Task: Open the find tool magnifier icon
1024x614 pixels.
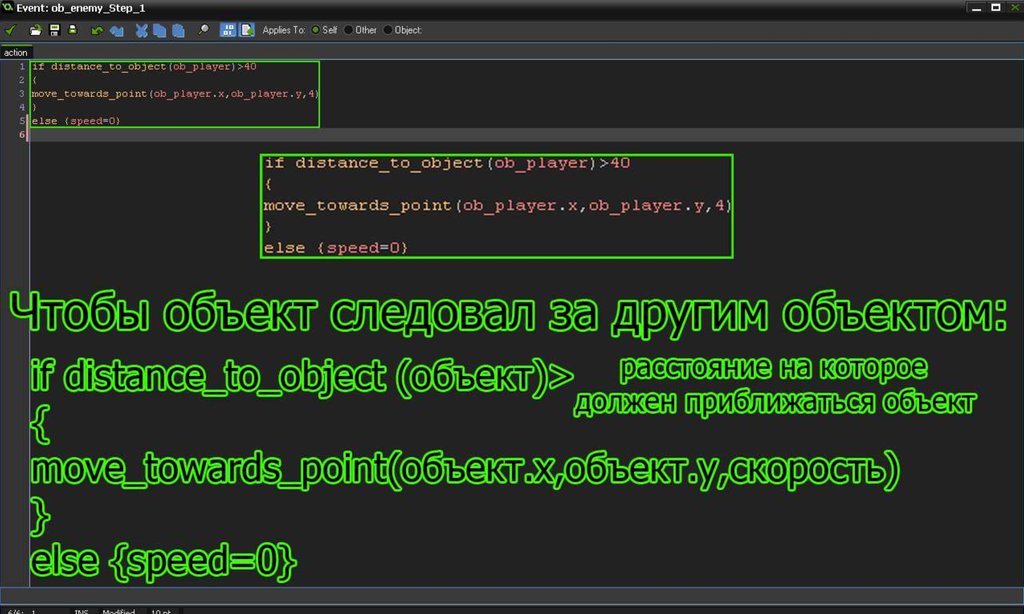Action: 203,30
